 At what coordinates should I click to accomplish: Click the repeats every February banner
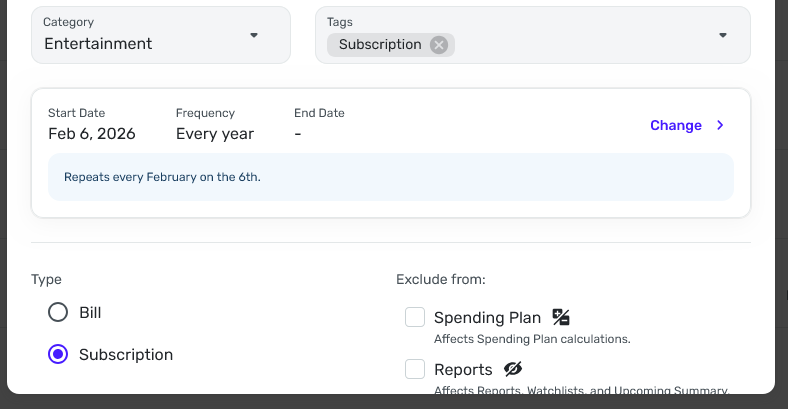(x=390, y=177)
